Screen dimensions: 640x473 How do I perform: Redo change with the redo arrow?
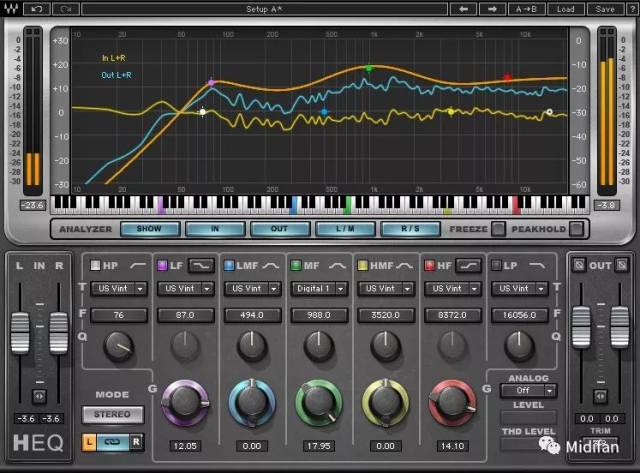coord(66,9)
